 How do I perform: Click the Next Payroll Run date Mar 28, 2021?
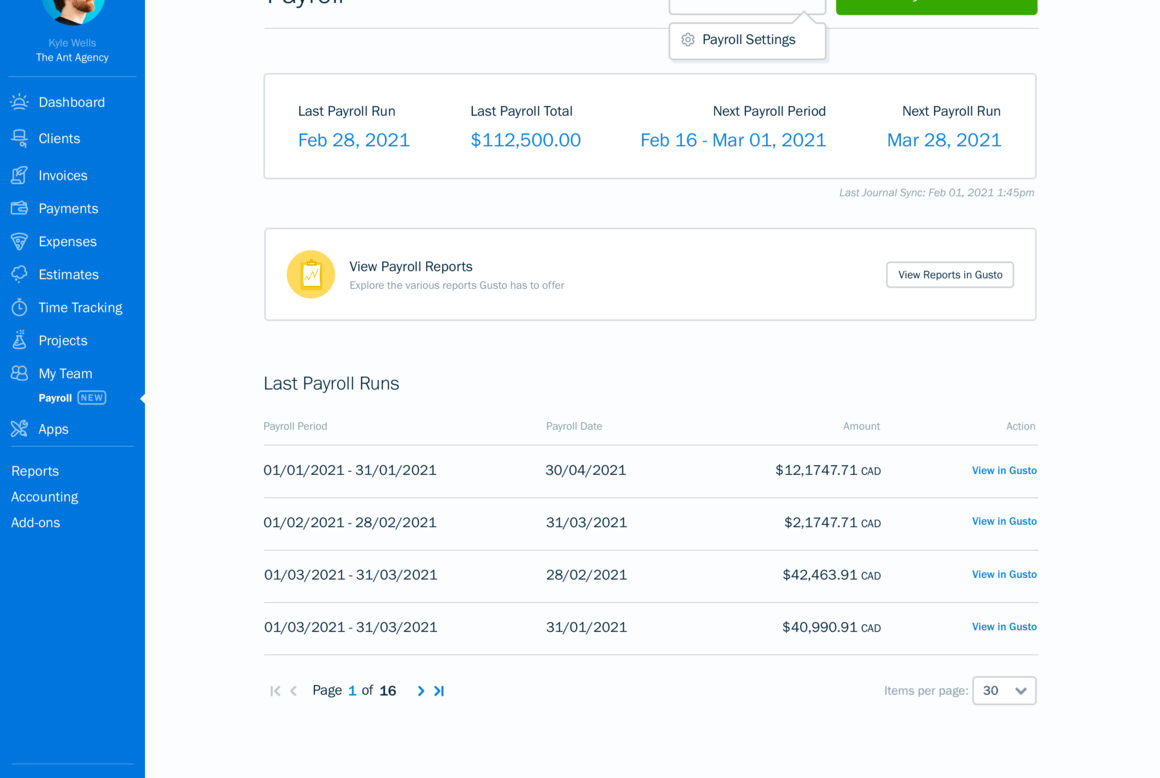click(x=943, y=140)
